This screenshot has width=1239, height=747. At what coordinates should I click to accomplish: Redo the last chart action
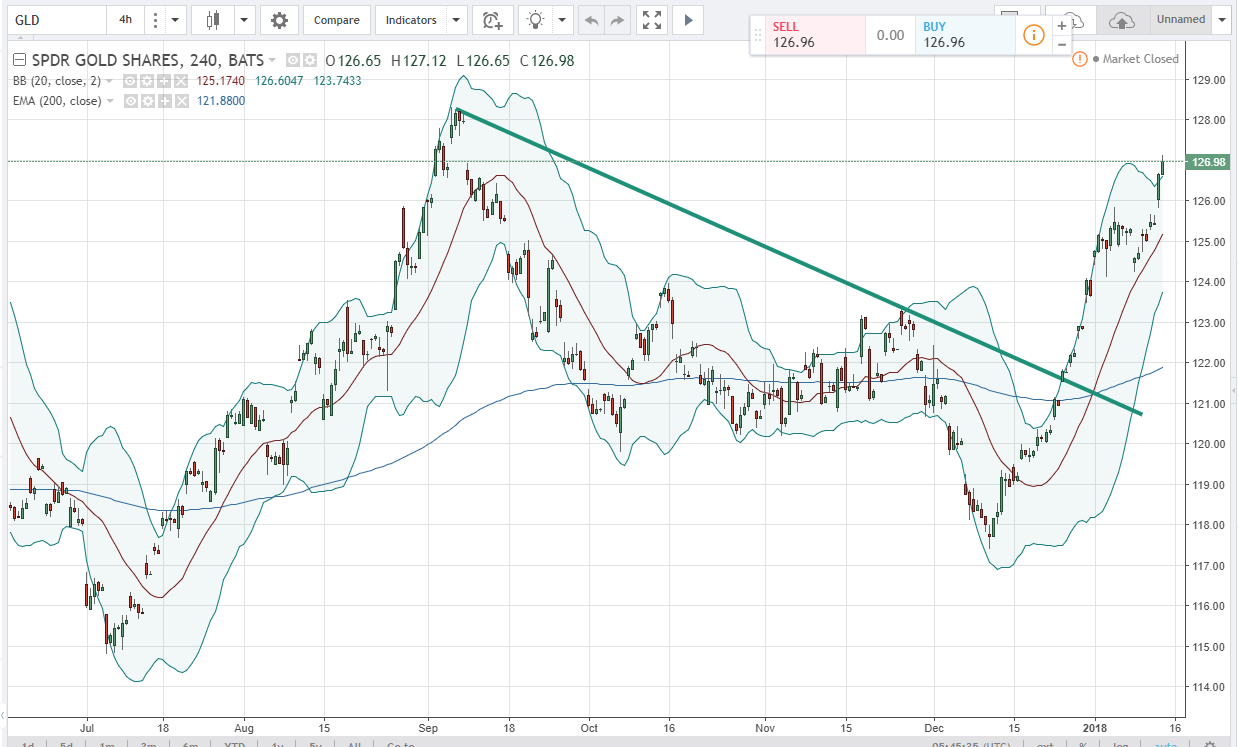[616, 20]
